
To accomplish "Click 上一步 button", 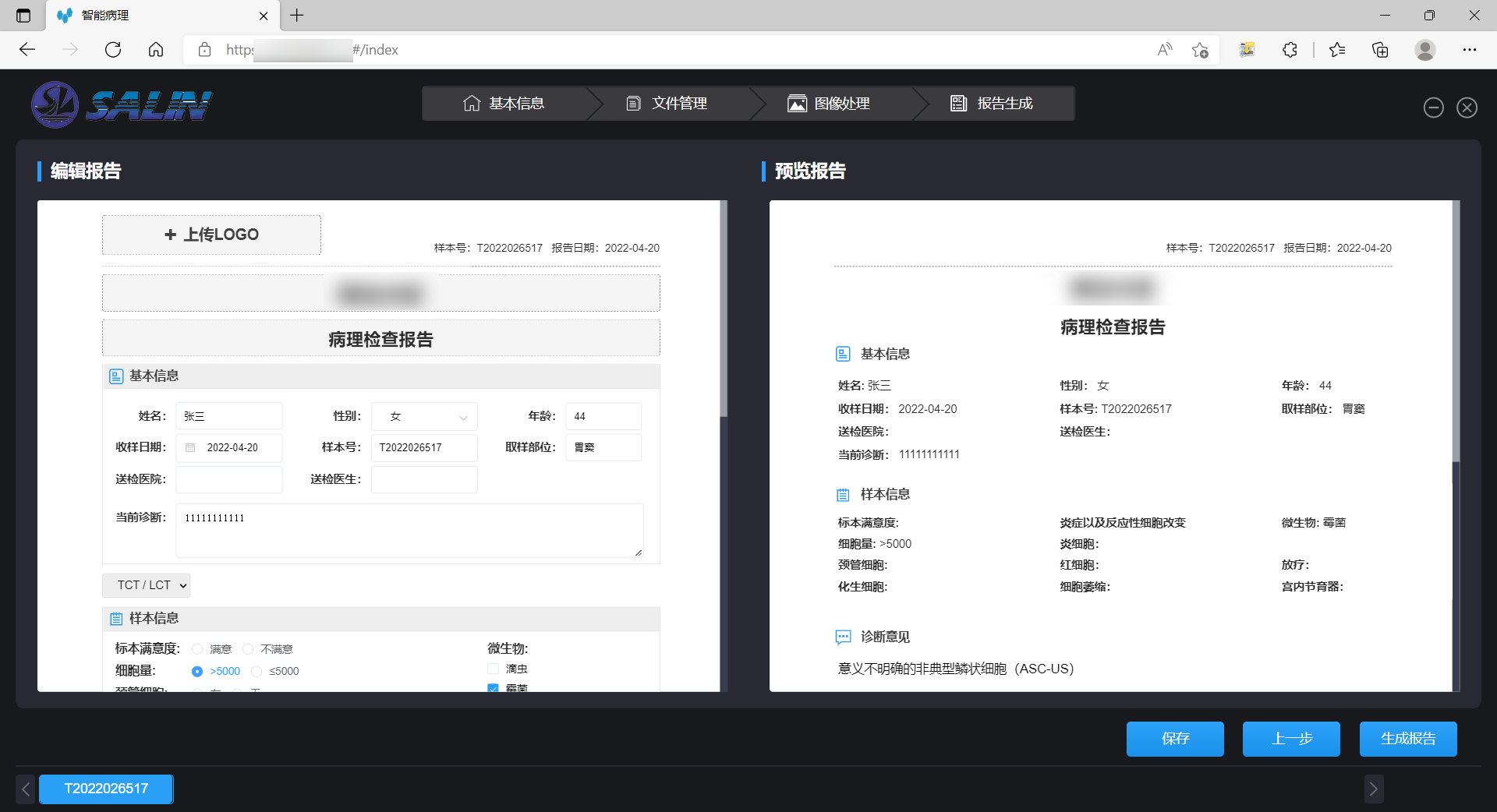I will pyautogui.click(x=1291, y=739).
